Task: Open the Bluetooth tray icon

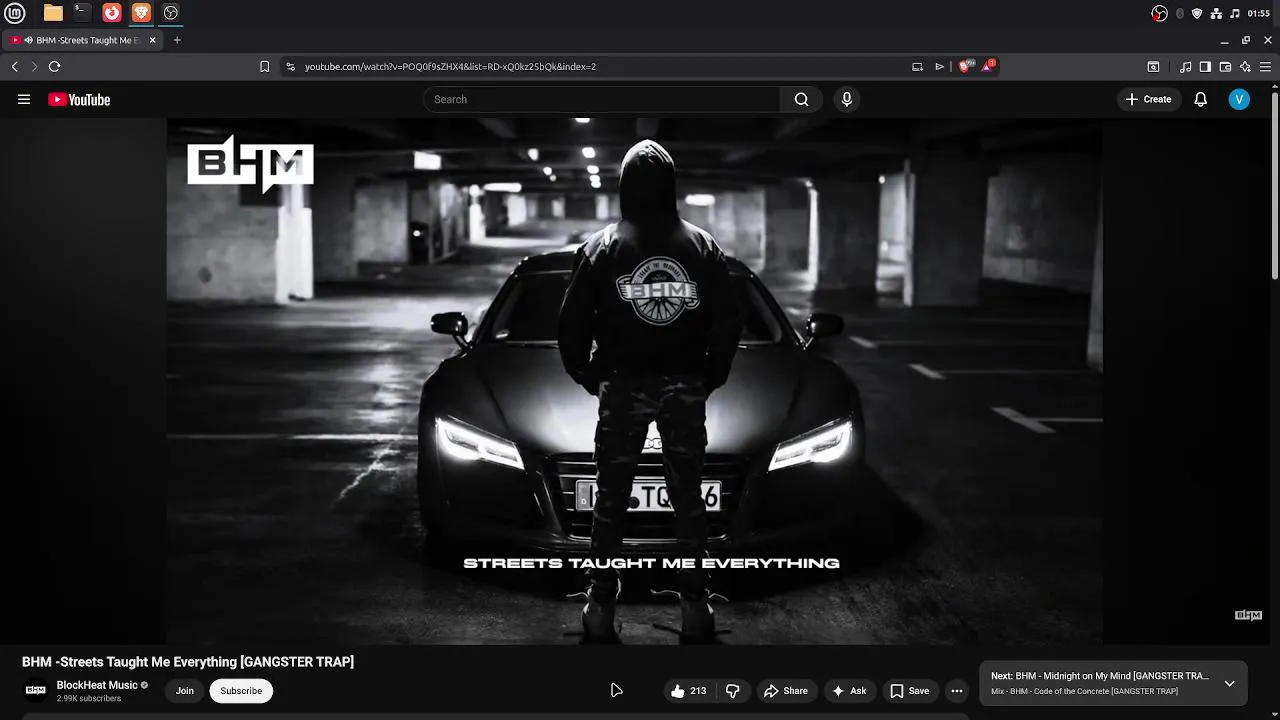Action: (1180, 13)
